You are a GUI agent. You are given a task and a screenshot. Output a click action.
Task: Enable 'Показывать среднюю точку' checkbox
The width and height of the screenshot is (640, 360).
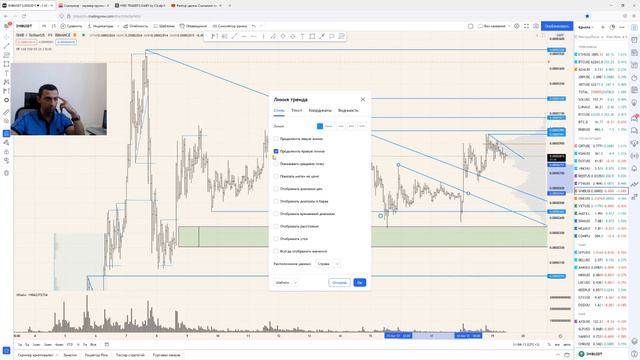point(276,164)
